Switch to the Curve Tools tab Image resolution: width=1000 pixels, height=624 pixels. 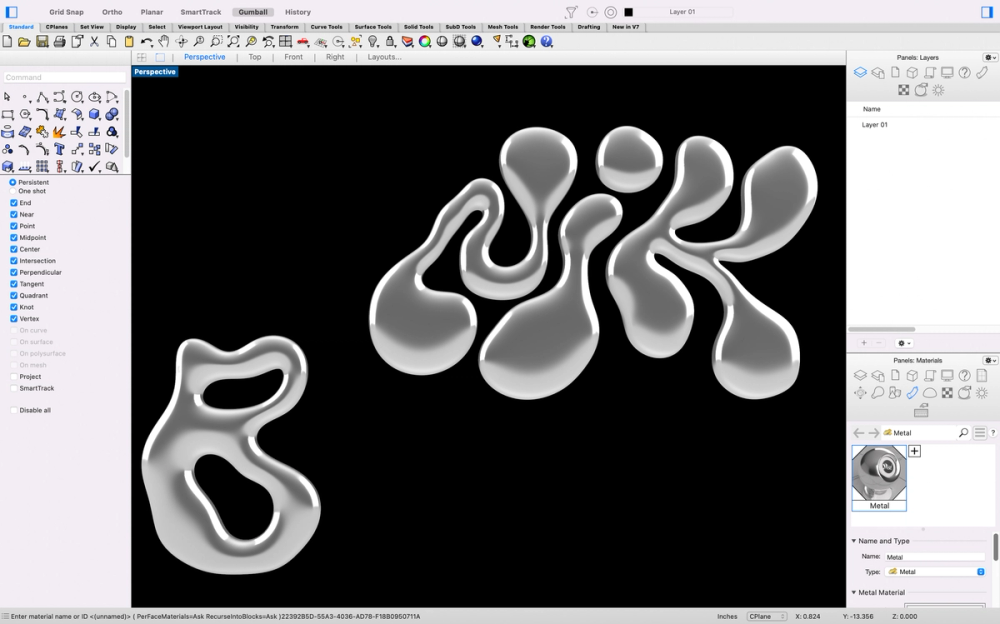(x=327, y=27)
